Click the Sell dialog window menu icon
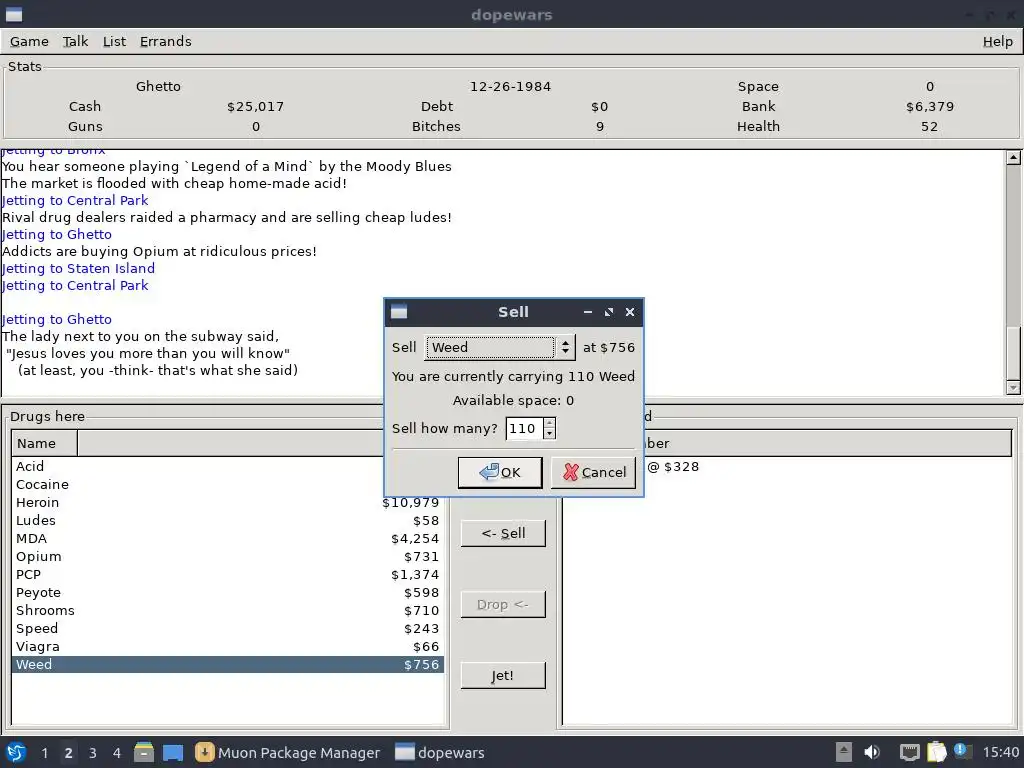1024x768 pixels. (399, 312)
